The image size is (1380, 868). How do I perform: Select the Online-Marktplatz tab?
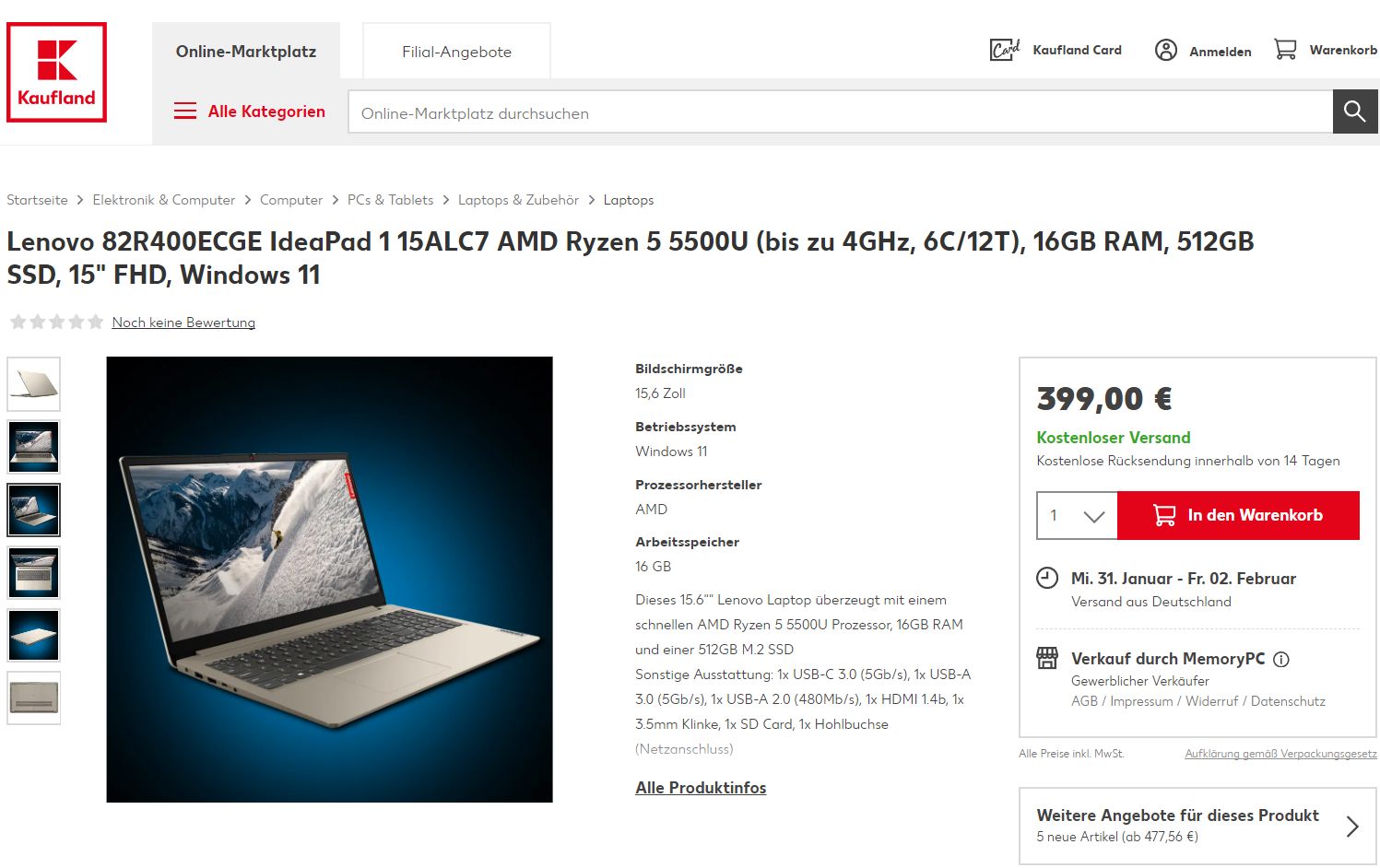pyautogui.click(x=246, y=52)
